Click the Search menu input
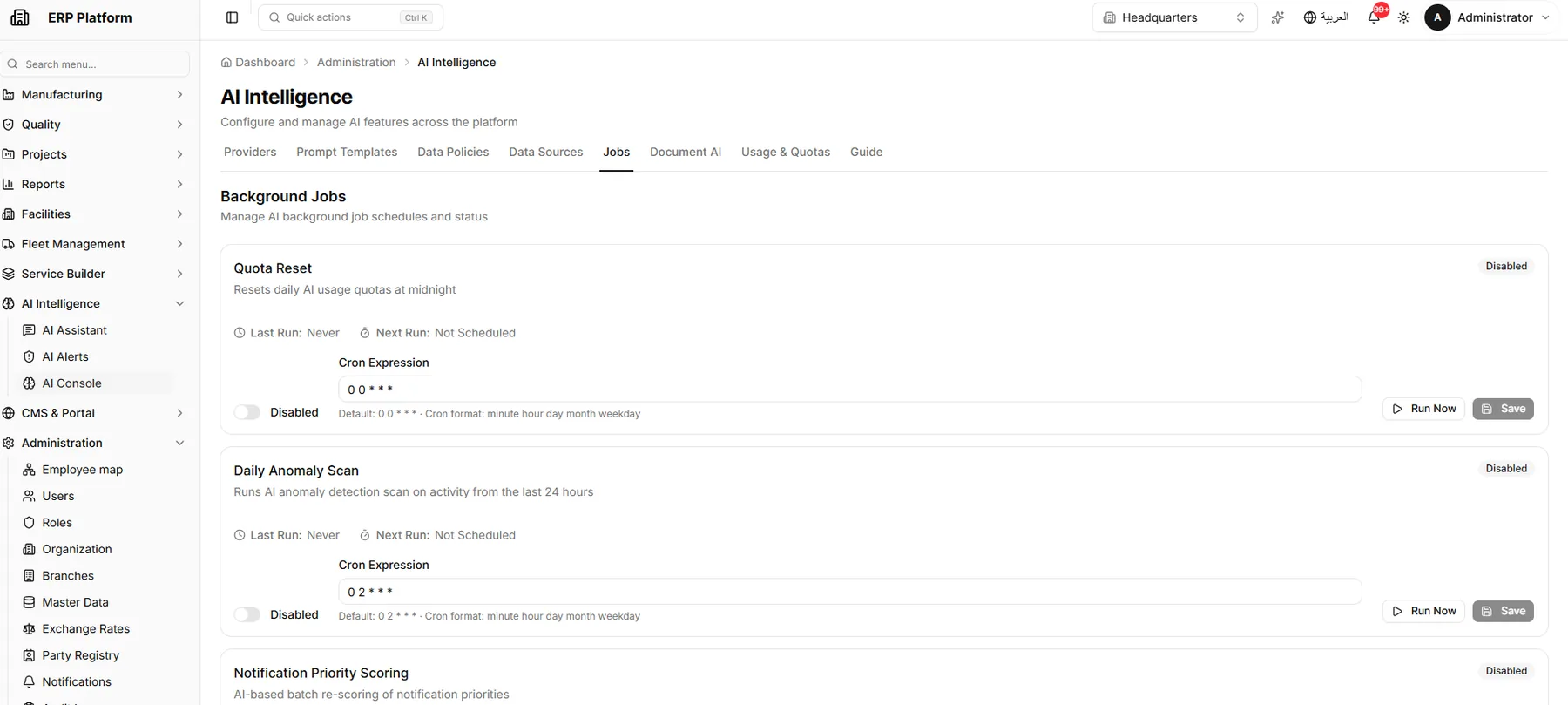The width and height of the screenshot is (1568, 705). (x=95, y=64)
